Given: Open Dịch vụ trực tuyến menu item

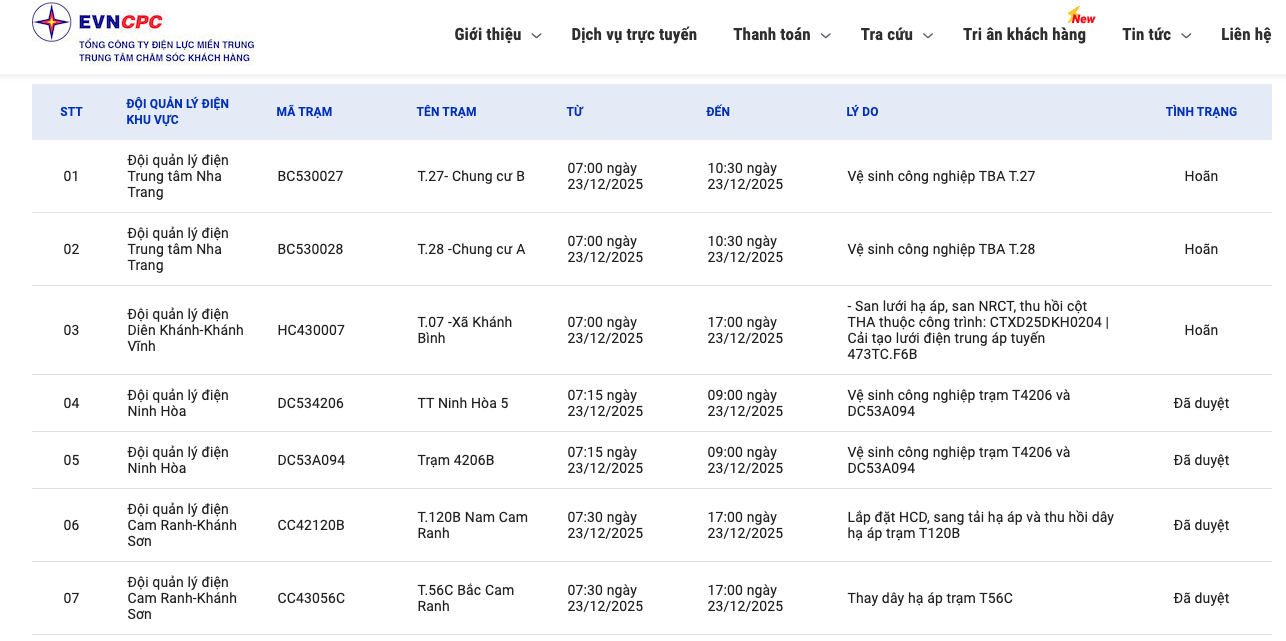Looking at the screenshot, I should pyautogui.click(x=634, y=35).
